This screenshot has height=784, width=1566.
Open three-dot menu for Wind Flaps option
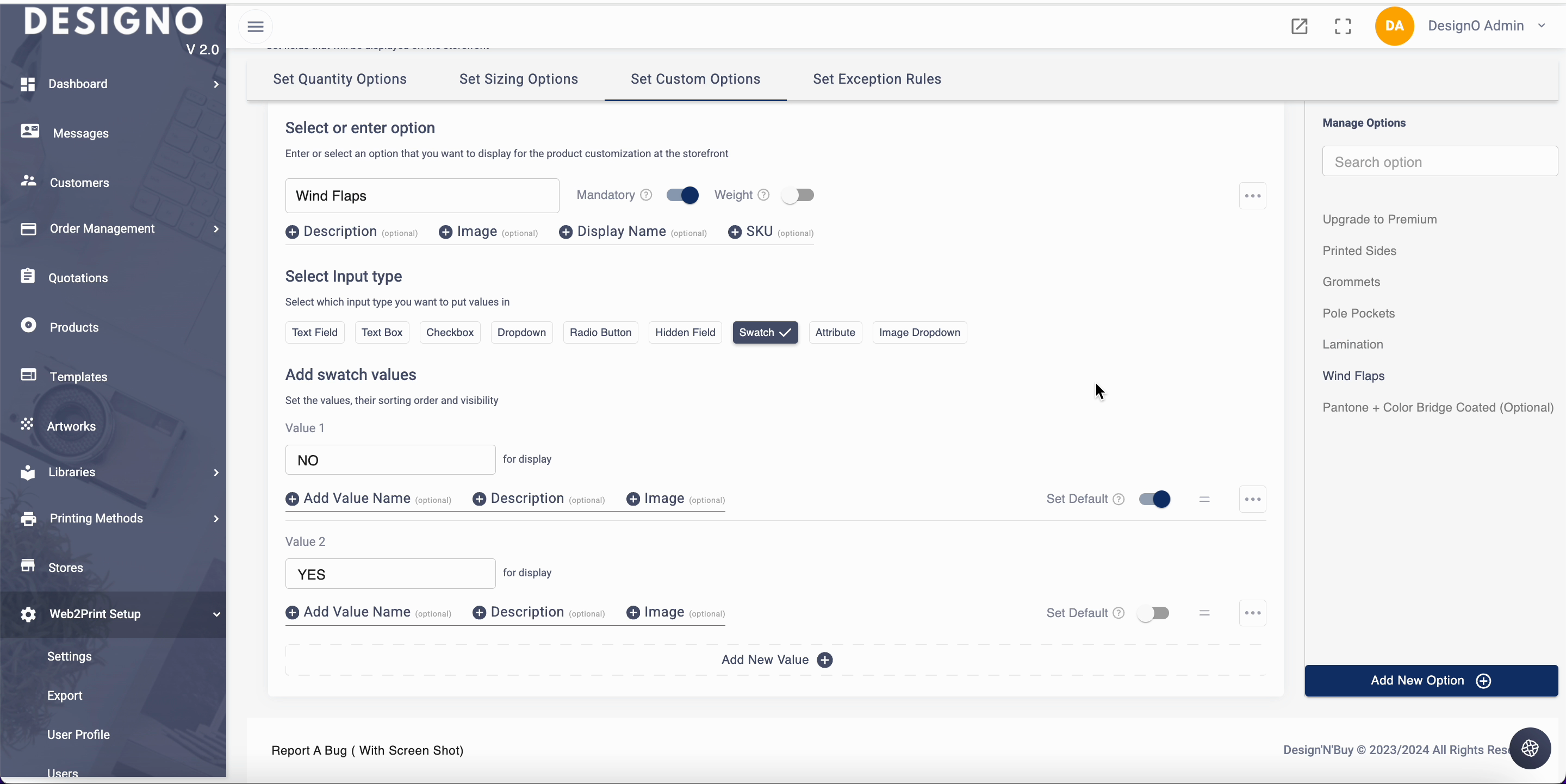1252,196
